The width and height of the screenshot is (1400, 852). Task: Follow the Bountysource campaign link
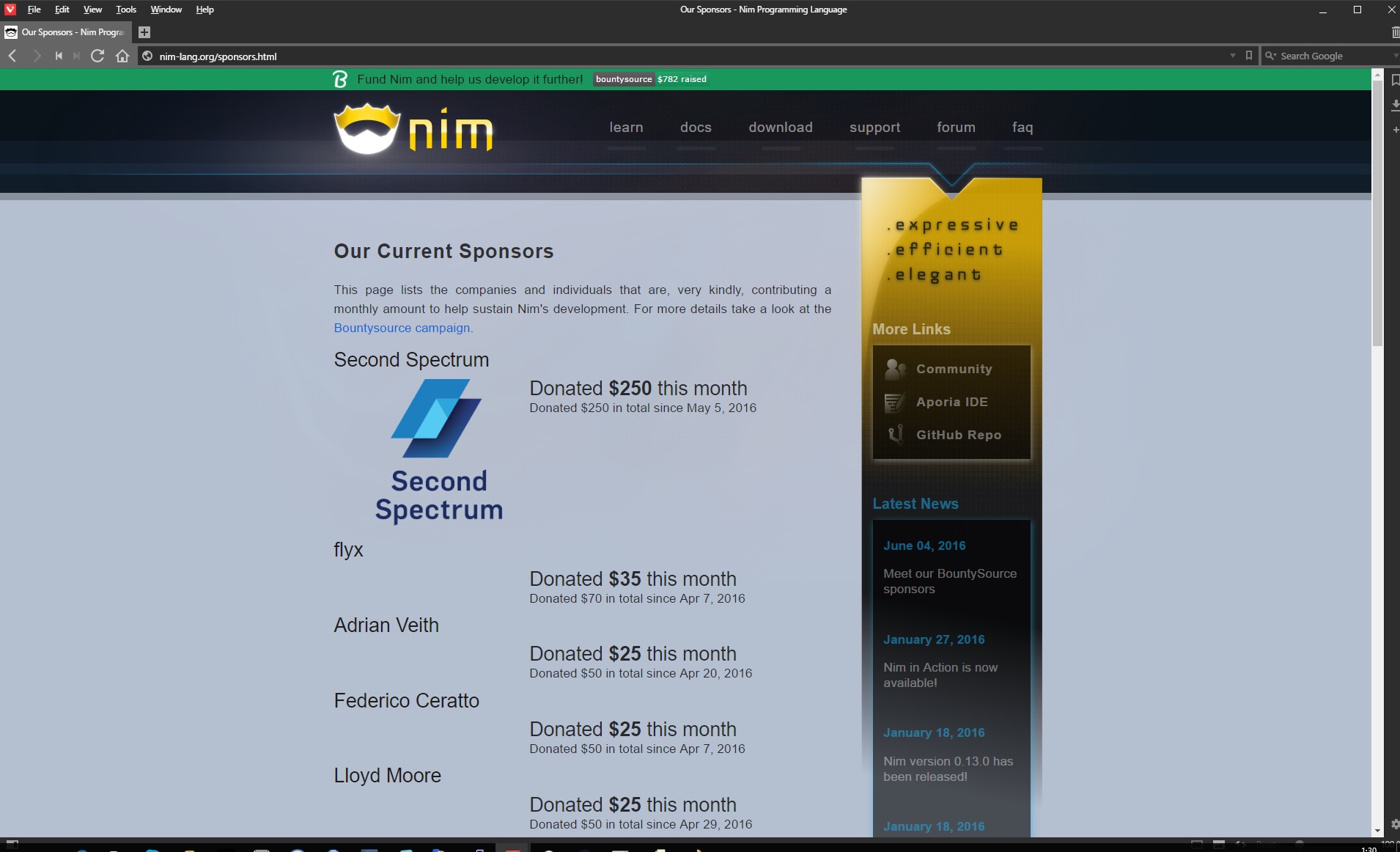tap(402, 328)
